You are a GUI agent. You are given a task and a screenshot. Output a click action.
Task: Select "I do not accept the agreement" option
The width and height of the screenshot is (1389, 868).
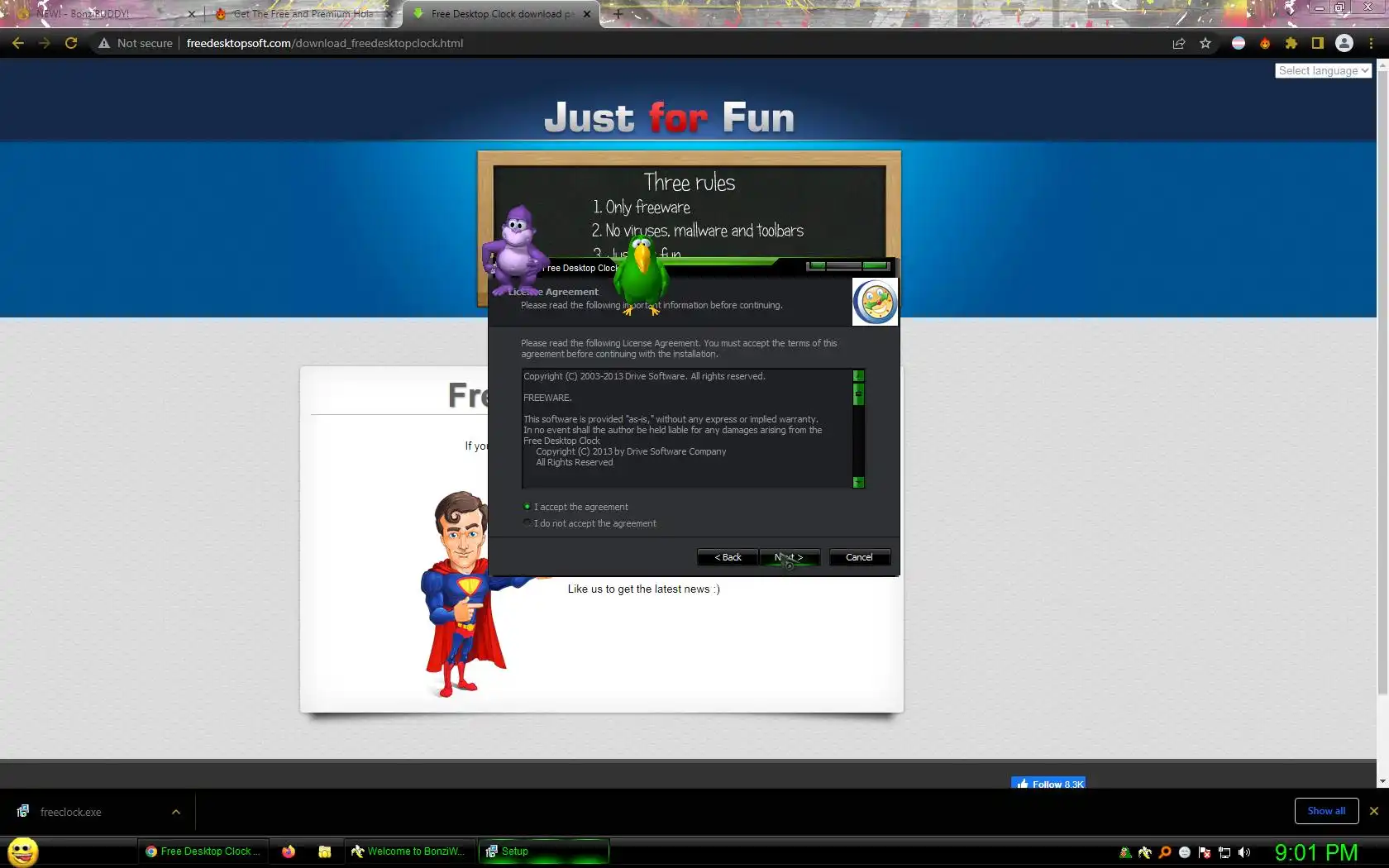[x=527, y=523]
